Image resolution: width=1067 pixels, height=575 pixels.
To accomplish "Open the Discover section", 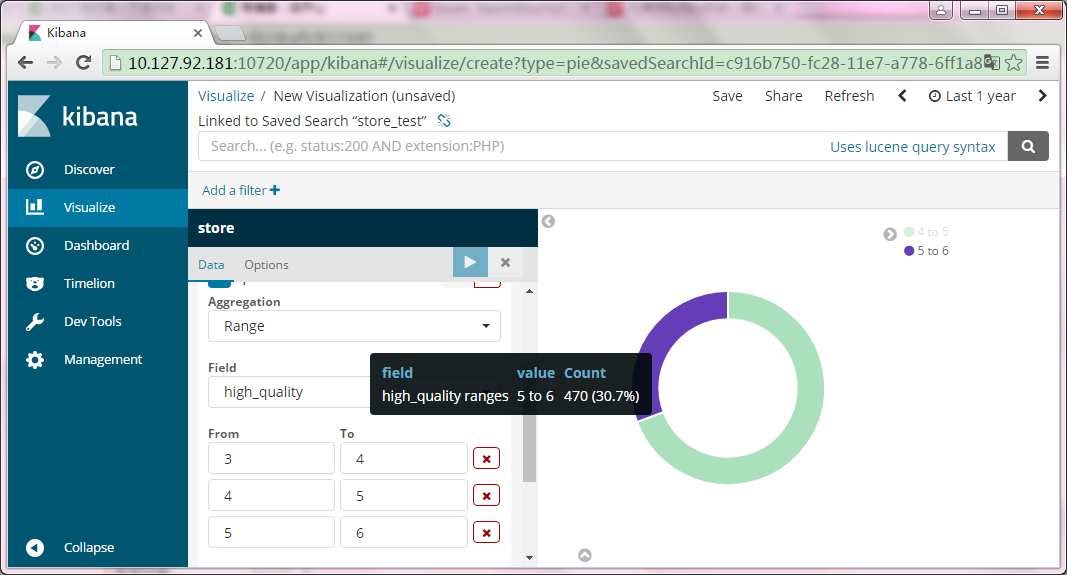I will point(89,169).
